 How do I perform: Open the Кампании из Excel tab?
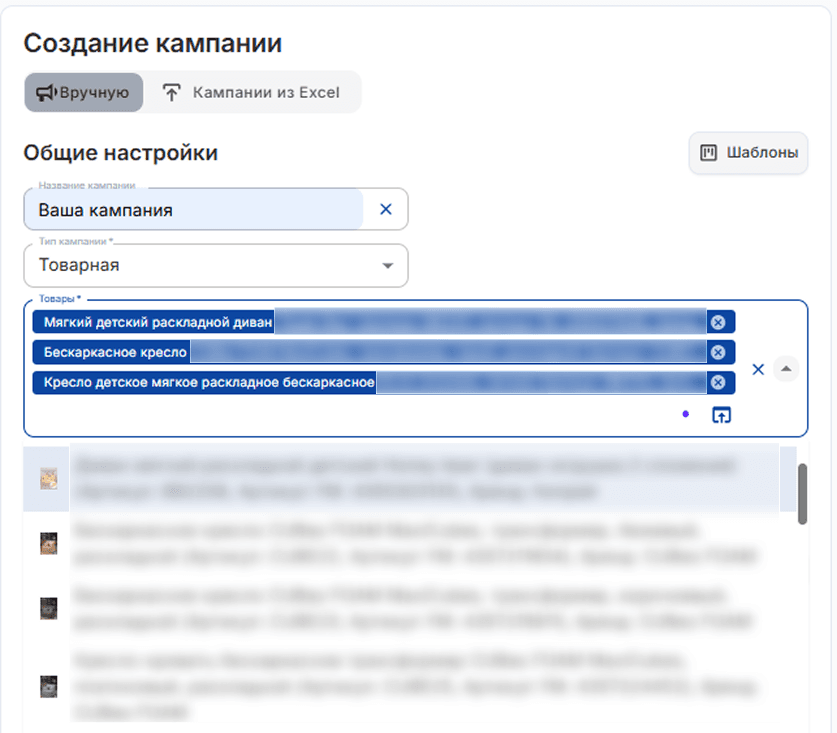tap(251, 92)
